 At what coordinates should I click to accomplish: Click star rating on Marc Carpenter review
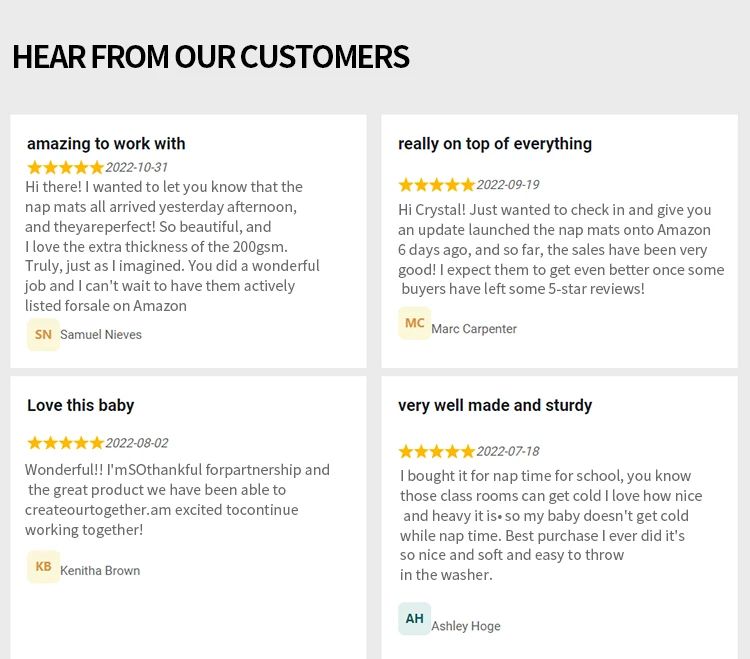coord(437,185)
